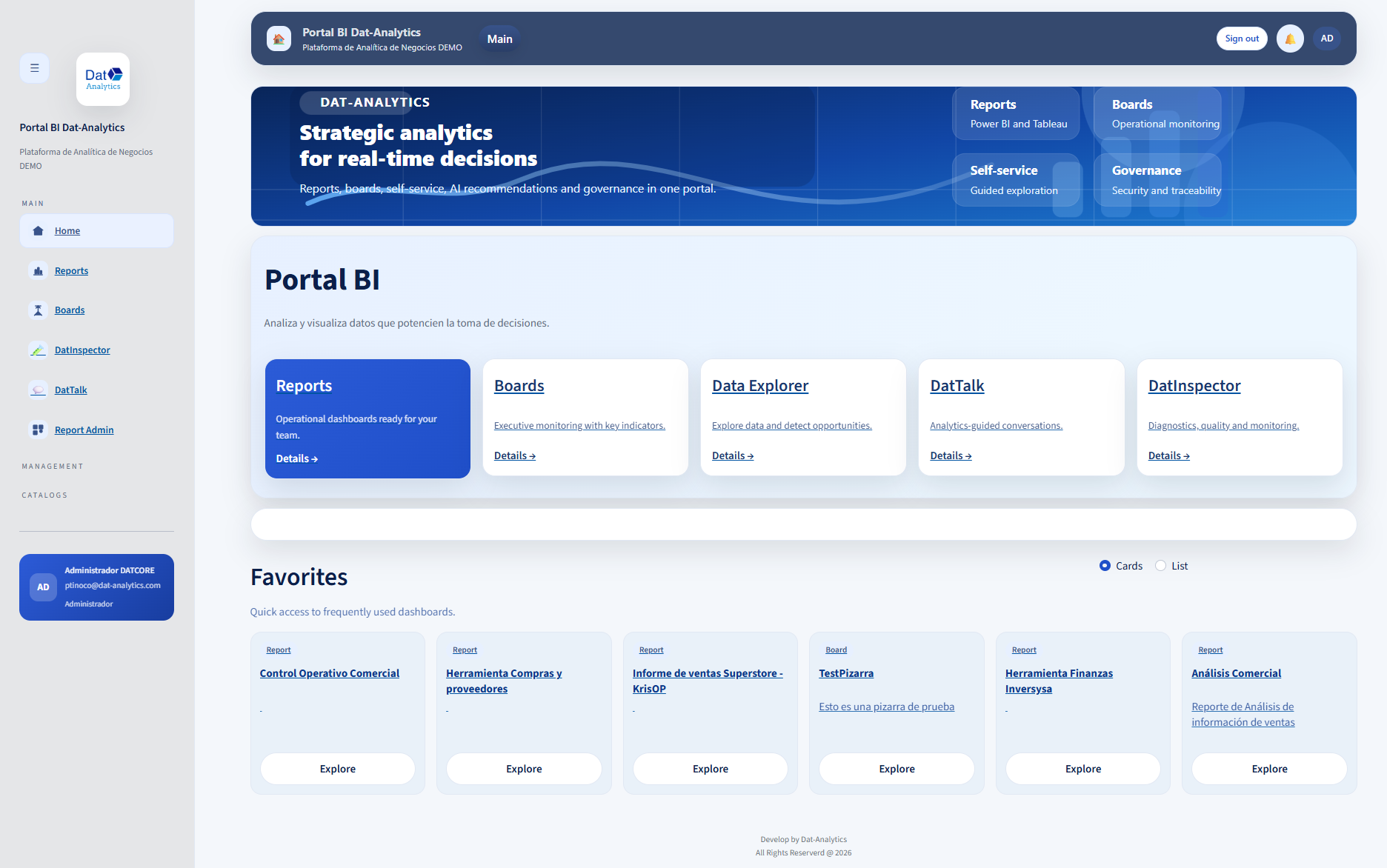
Task: Open the AD user avatar in header
Action: [1327, 39]
